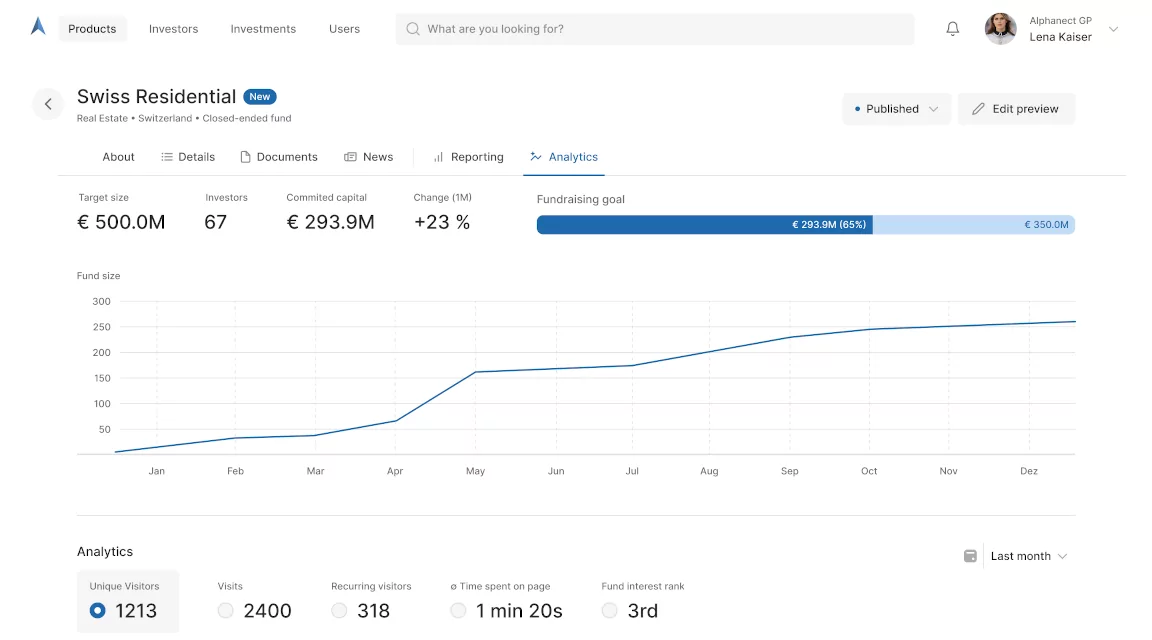Click the 'Fundraising goal' label

[580, 199]
